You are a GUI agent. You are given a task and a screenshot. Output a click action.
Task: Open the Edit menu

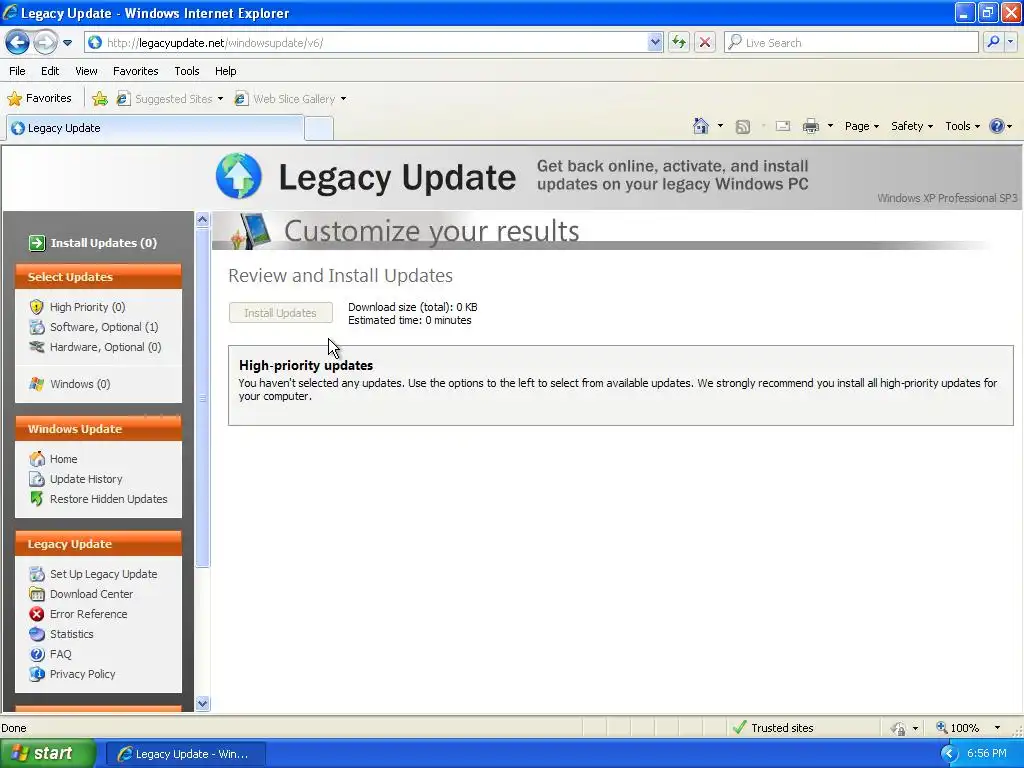click(x=50, y=71)
